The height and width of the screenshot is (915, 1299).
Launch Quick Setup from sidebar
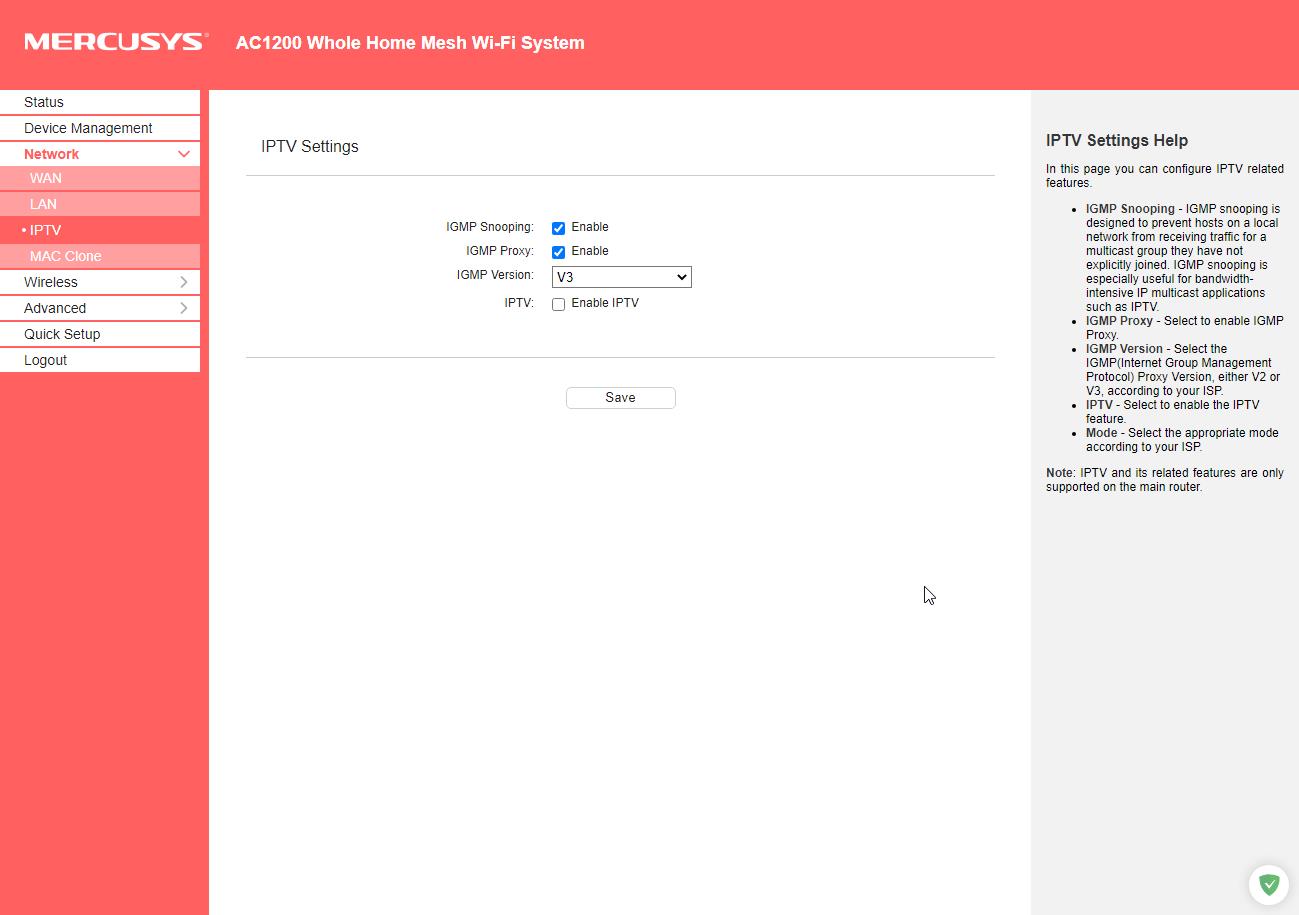[62, 334]
